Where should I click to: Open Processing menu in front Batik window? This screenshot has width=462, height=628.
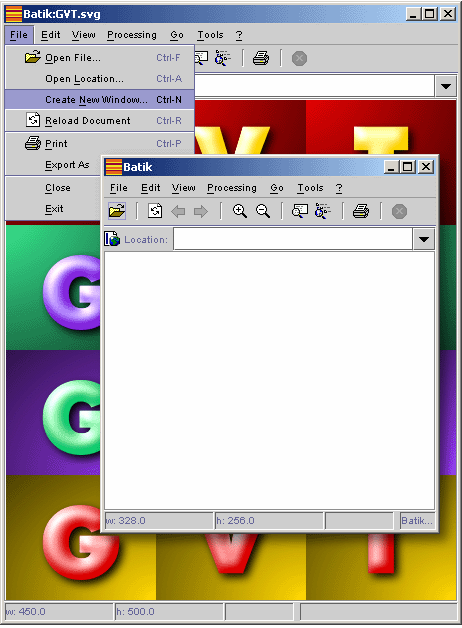point(232,188)
